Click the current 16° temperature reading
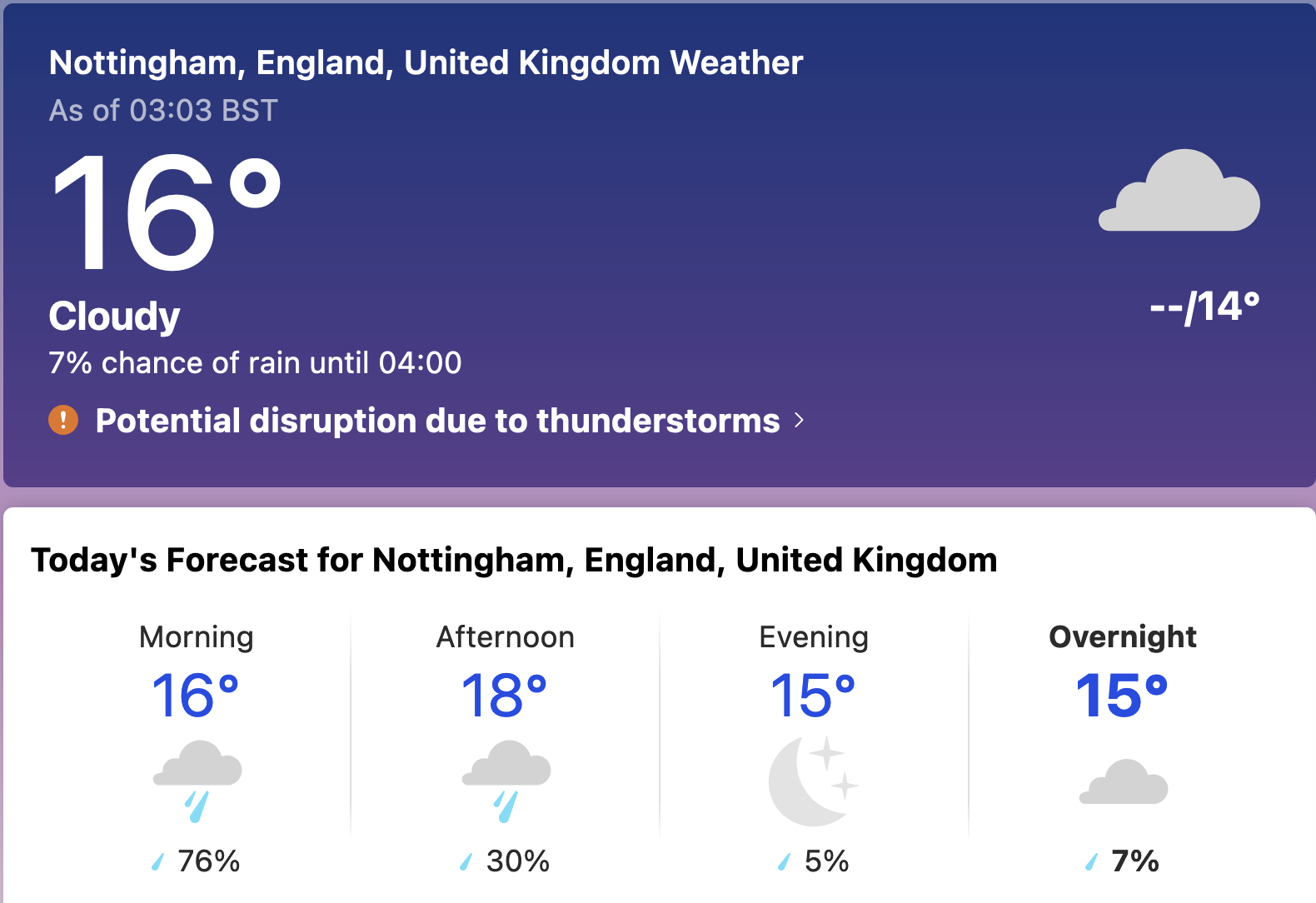Screen dimensions: 1316x903 pyautogui.click(x=165, y=212)
